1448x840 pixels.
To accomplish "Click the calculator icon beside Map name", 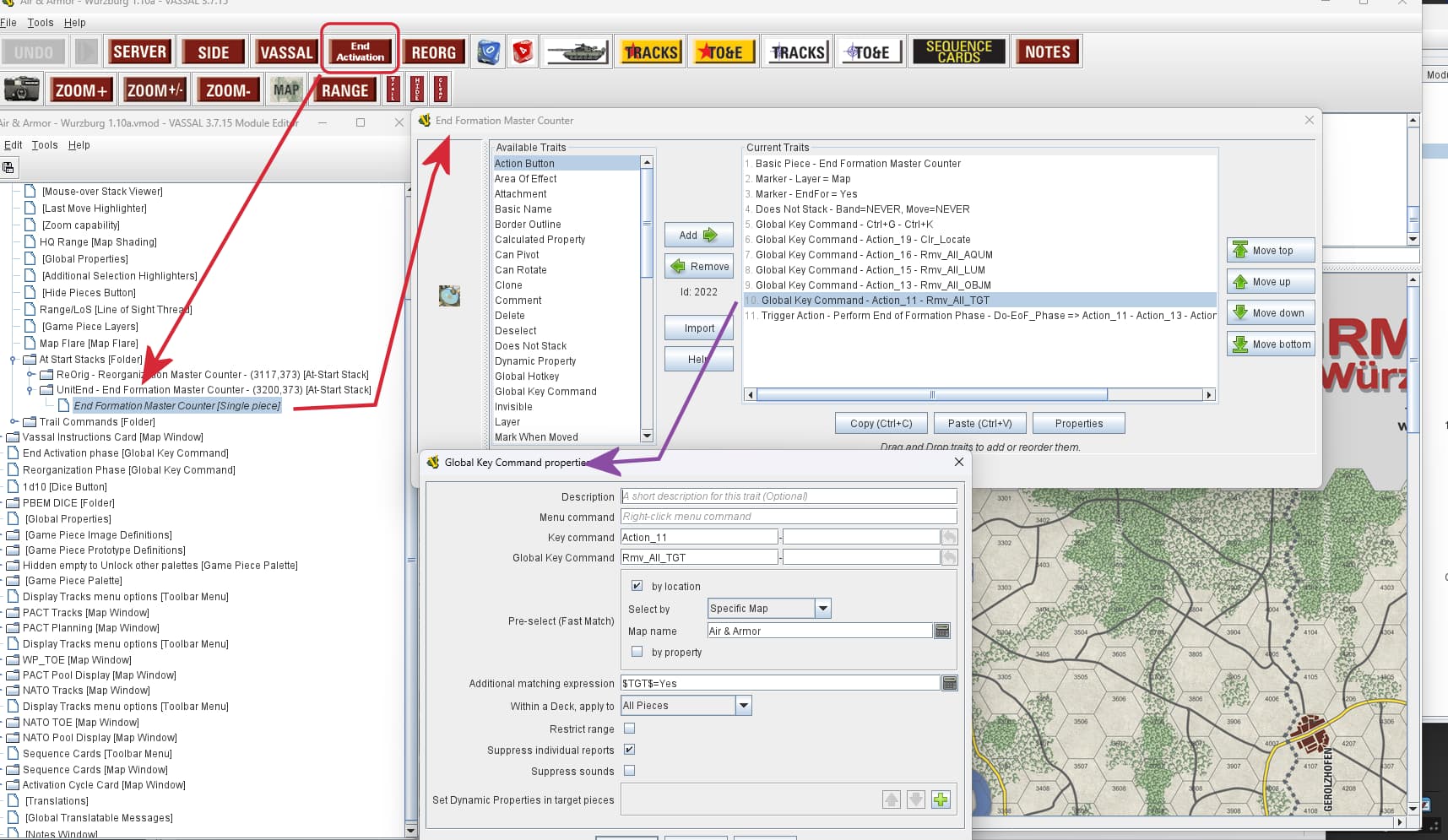I will tap(942, 631).
